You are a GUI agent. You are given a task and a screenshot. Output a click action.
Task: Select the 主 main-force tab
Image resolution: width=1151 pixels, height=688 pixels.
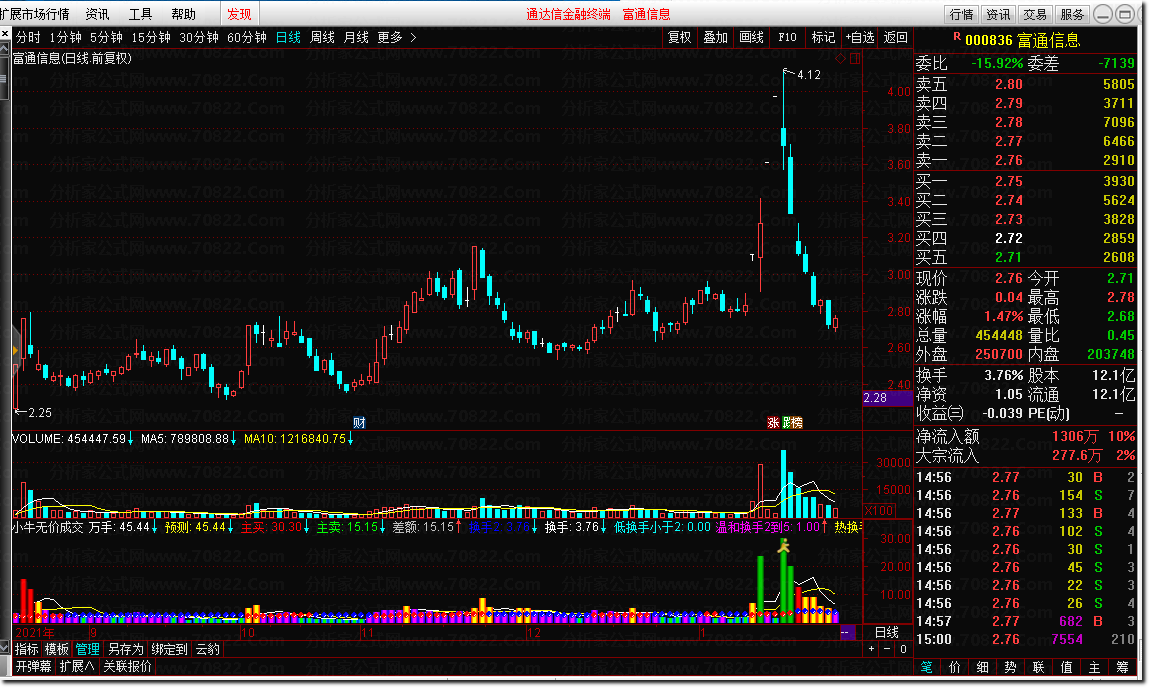pyautogui.click(x=1094, y=667)
